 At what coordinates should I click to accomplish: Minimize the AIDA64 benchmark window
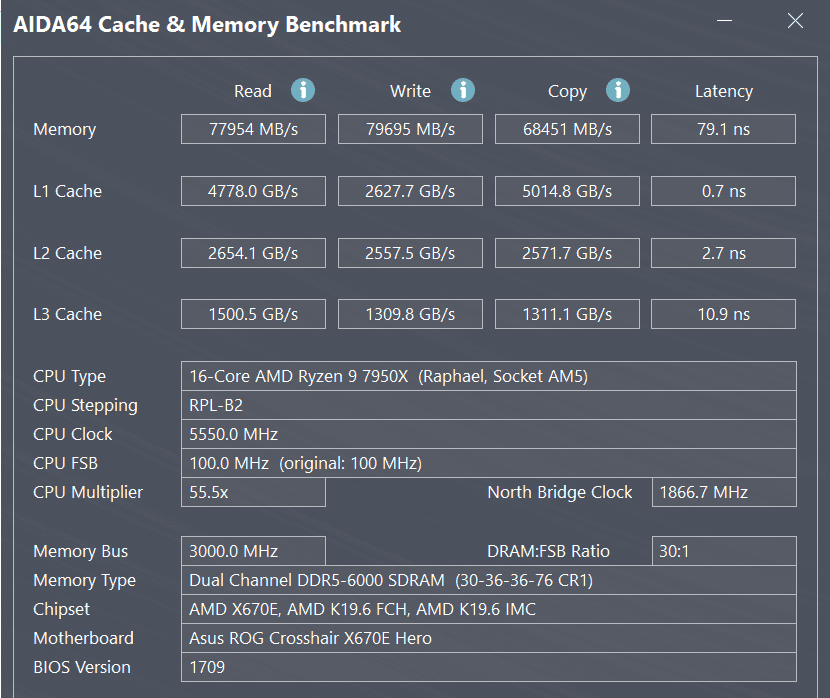[x=724, y=21]
